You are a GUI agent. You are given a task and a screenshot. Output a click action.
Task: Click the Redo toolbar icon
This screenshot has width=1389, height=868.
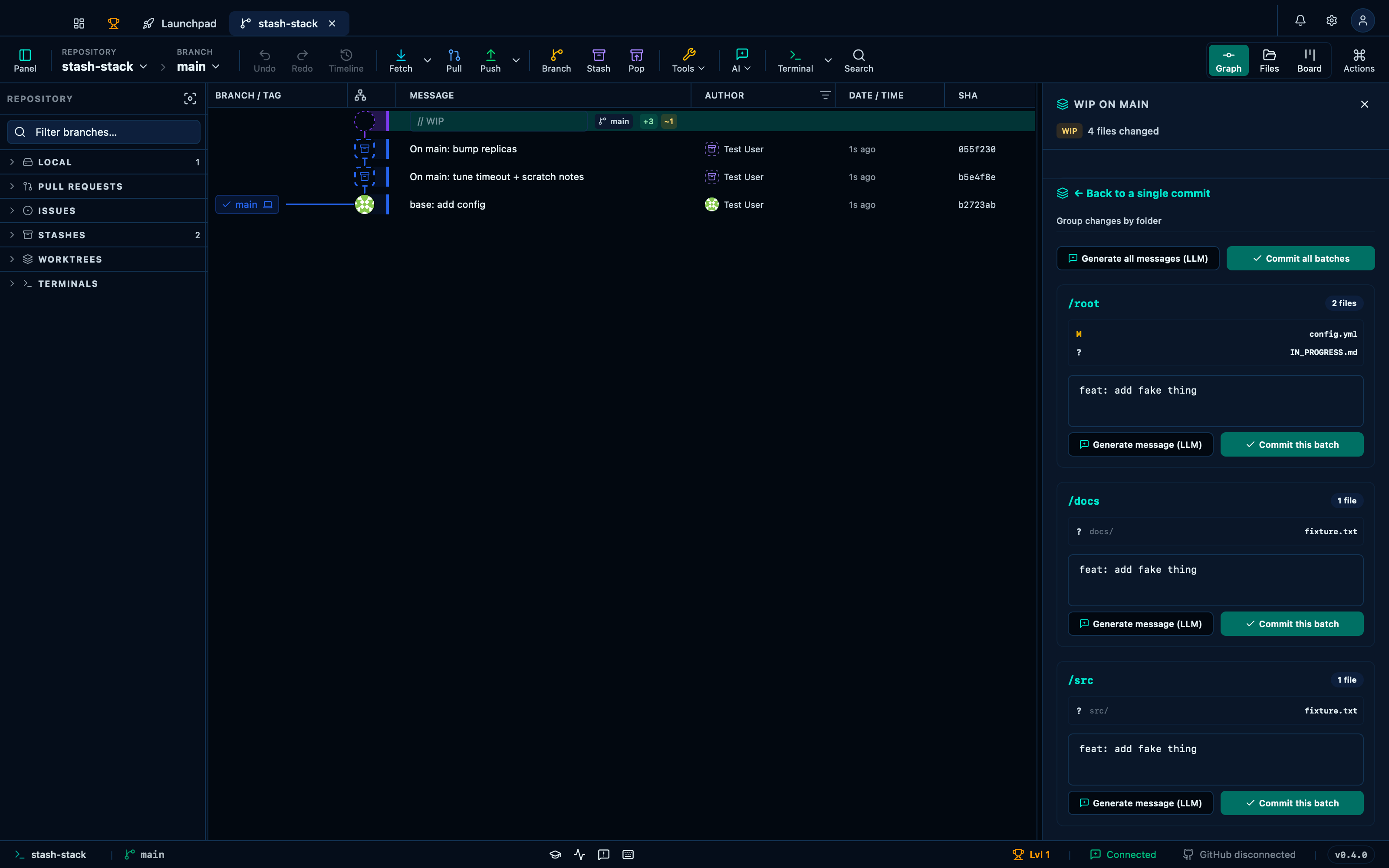(302, 60)
